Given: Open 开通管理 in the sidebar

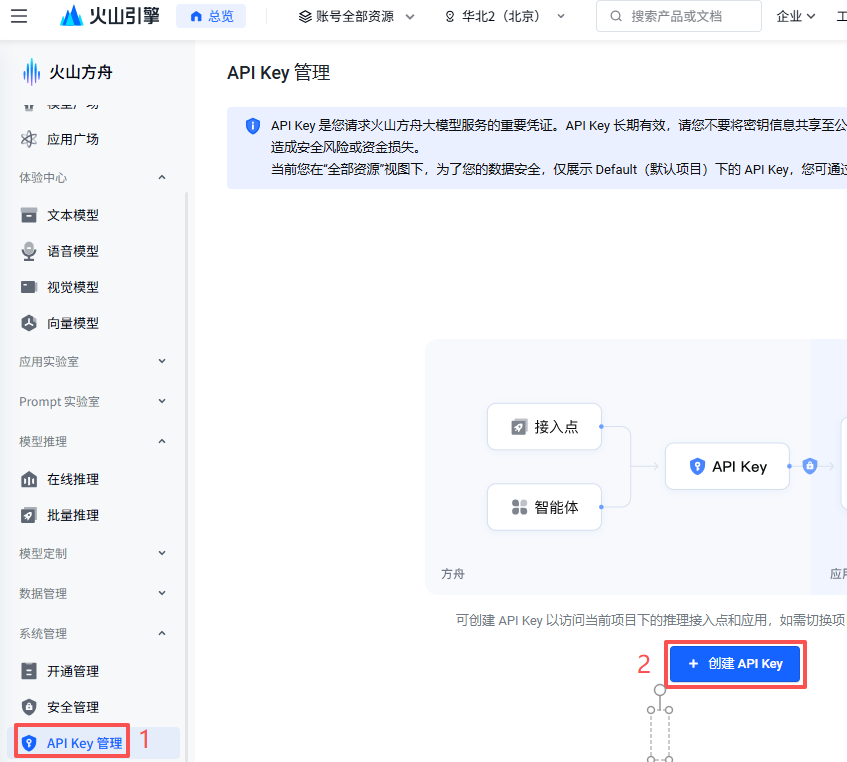Looking at the screenshot, I should (x=72, y=671).
